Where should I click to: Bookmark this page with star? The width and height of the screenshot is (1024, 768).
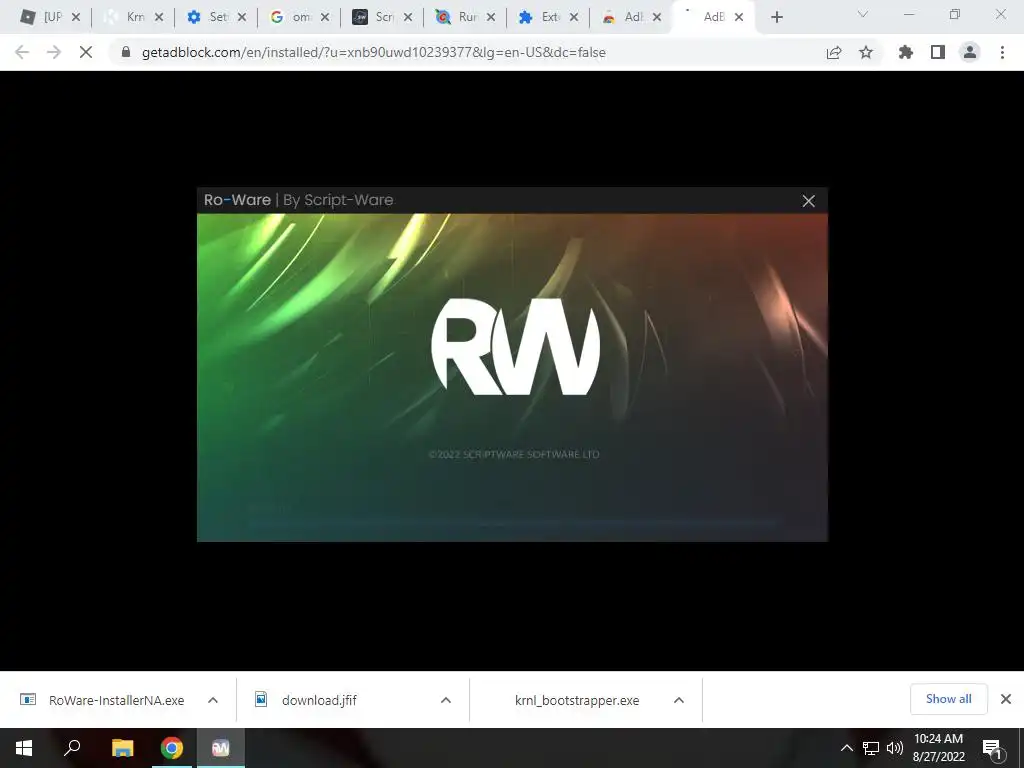(866, 52)
